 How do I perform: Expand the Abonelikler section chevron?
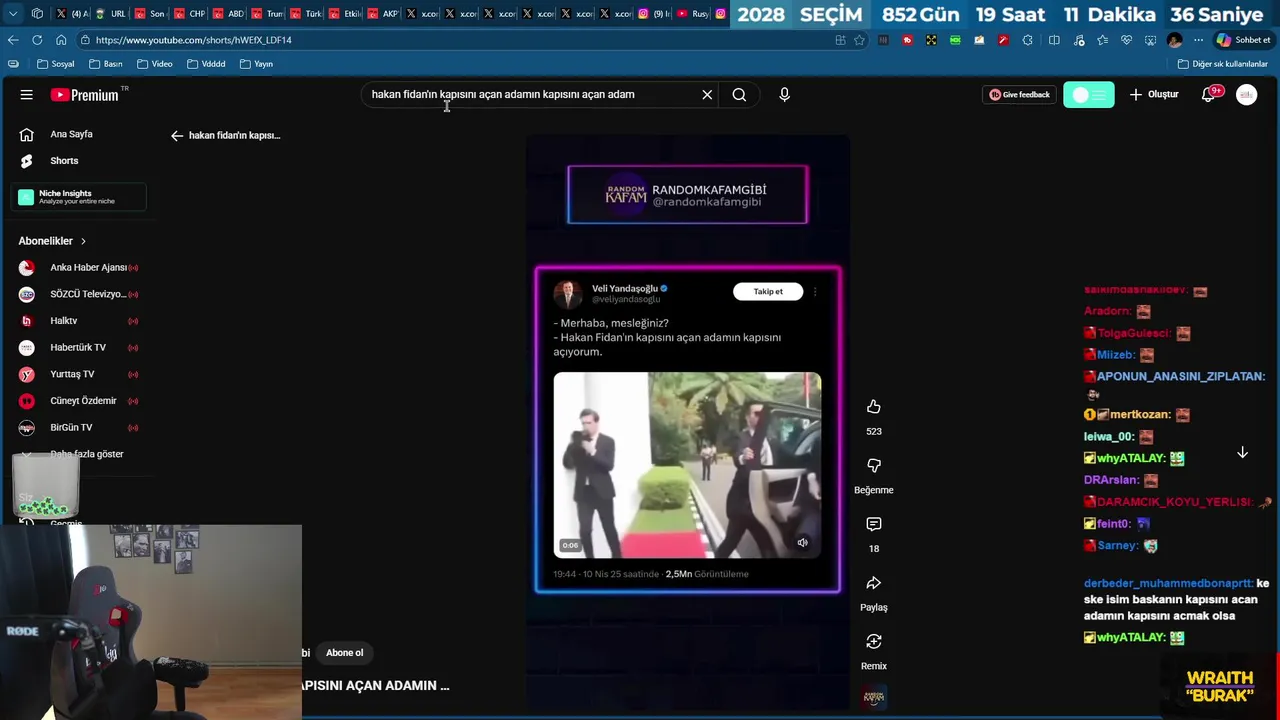(83, 241)
